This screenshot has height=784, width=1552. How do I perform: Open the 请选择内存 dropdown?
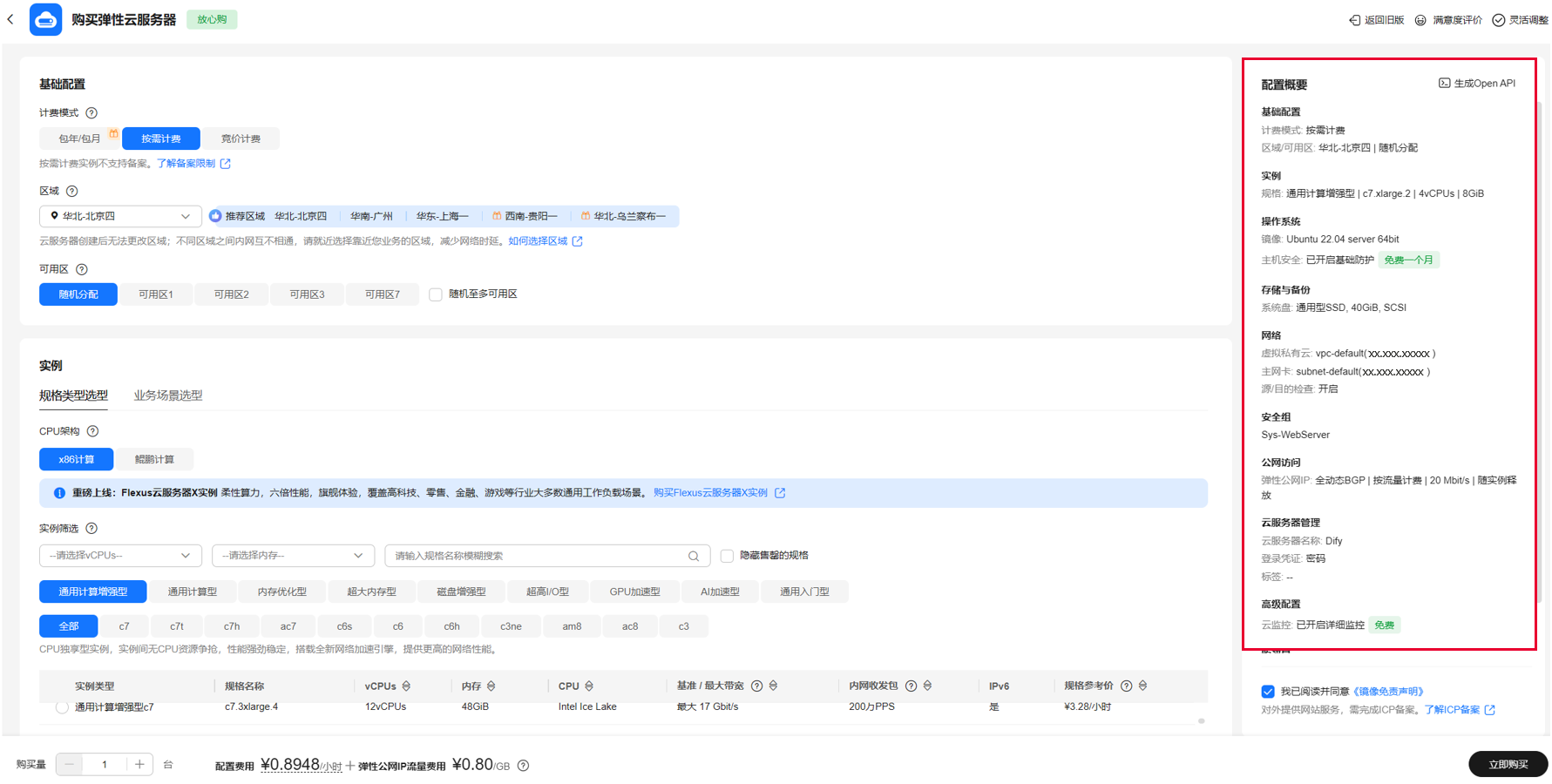click(x=293, y=556)
